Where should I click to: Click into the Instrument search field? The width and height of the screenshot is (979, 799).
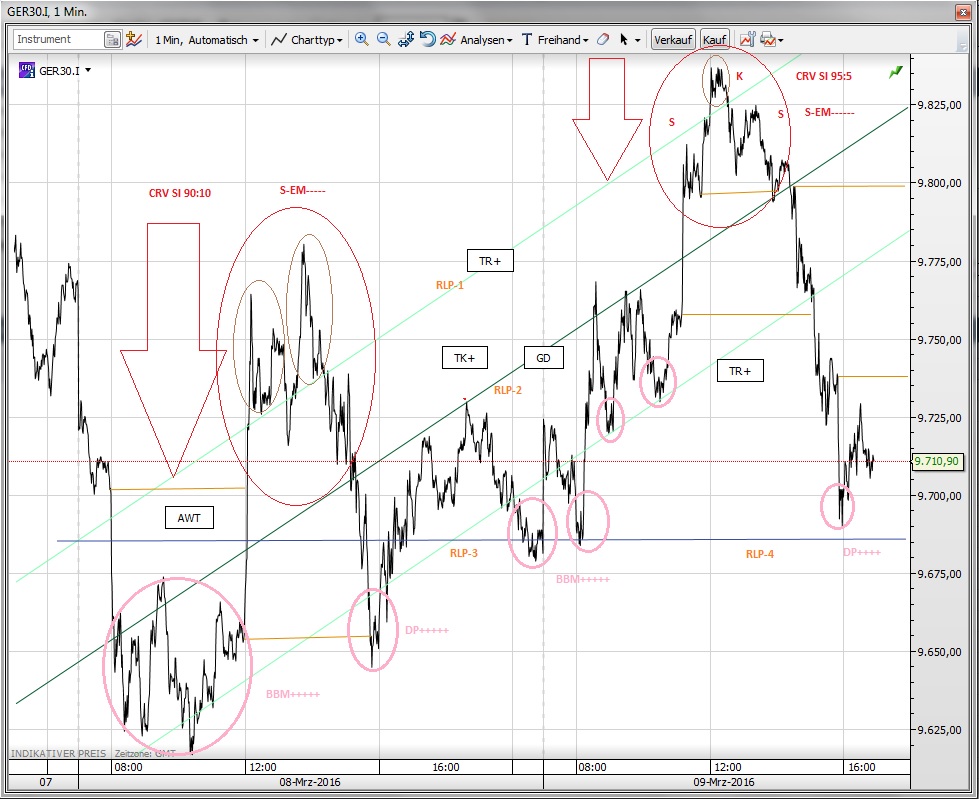coord(56,40)
